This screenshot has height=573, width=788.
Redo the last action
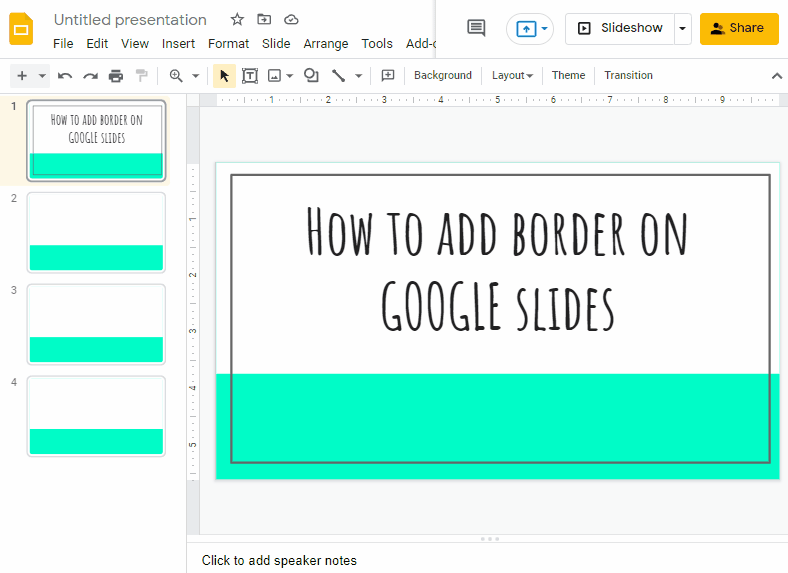pyautogui.click(x=90, y=76)
